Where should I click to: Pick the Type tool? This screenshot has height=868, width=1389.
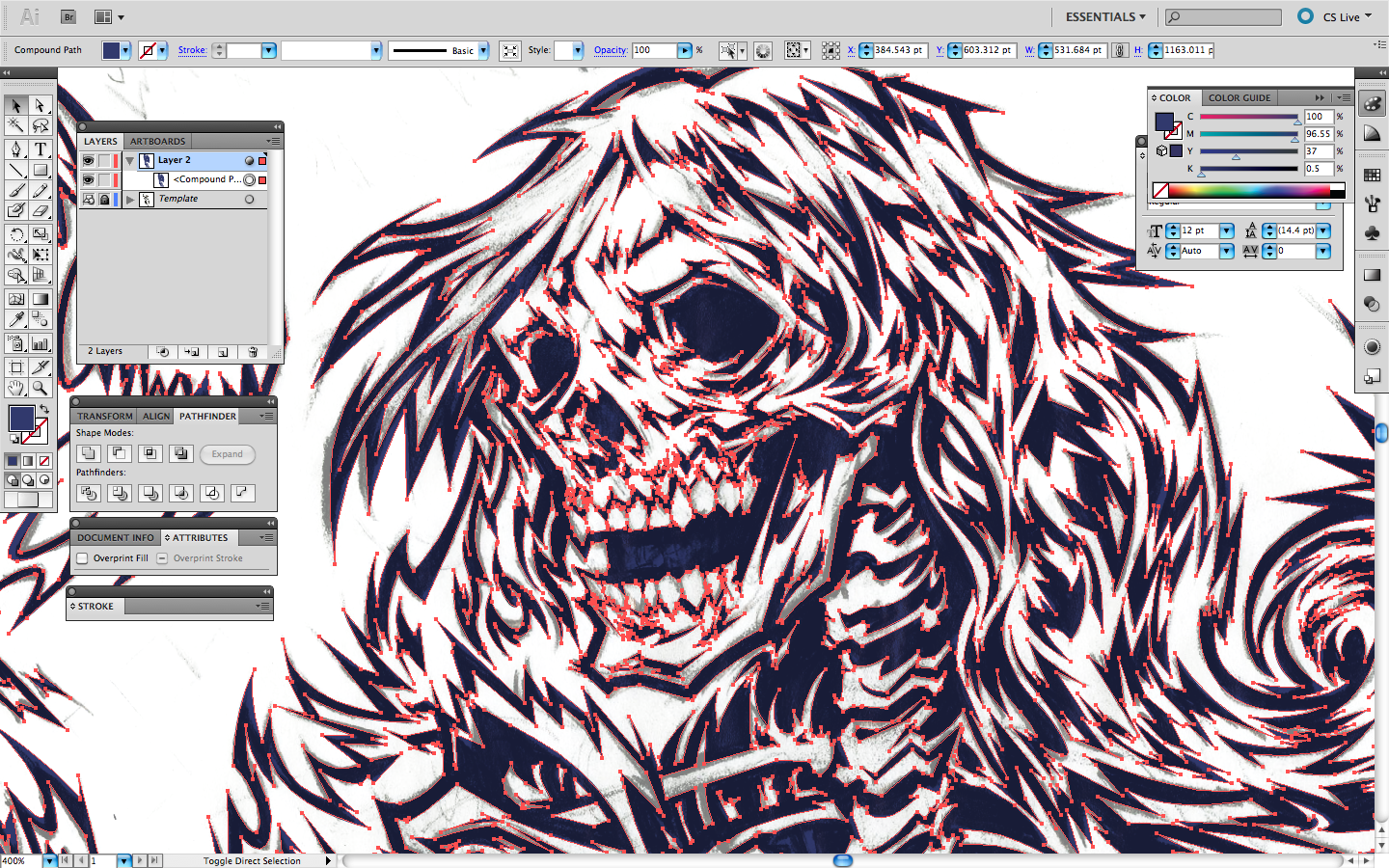click(x=41, y=149)
